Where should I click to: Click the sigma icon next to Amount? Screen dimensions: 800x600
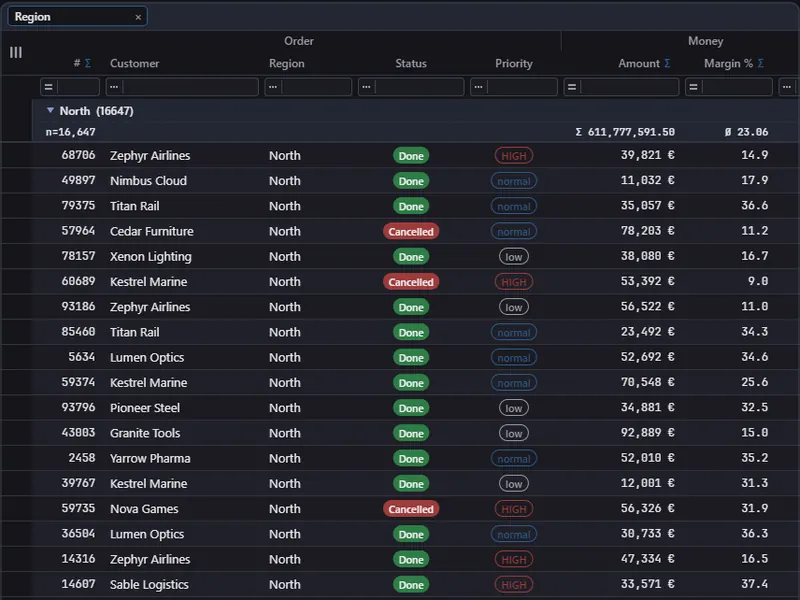pyautogui.click(x=667, y=63)
